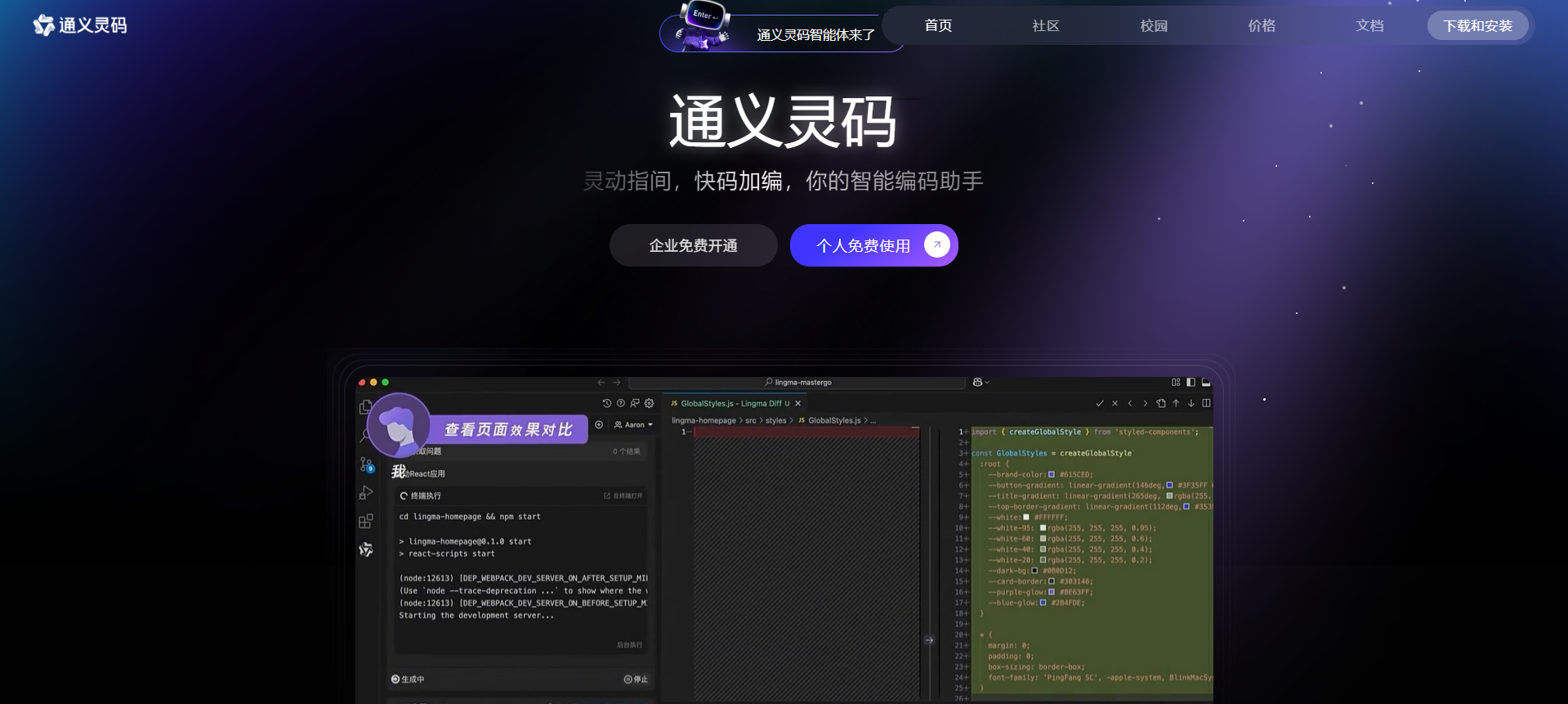Click src in the breadcrumb path
Image resolution: width=1568 pixels, height=704 pixels.
click(x=751, y=420)
